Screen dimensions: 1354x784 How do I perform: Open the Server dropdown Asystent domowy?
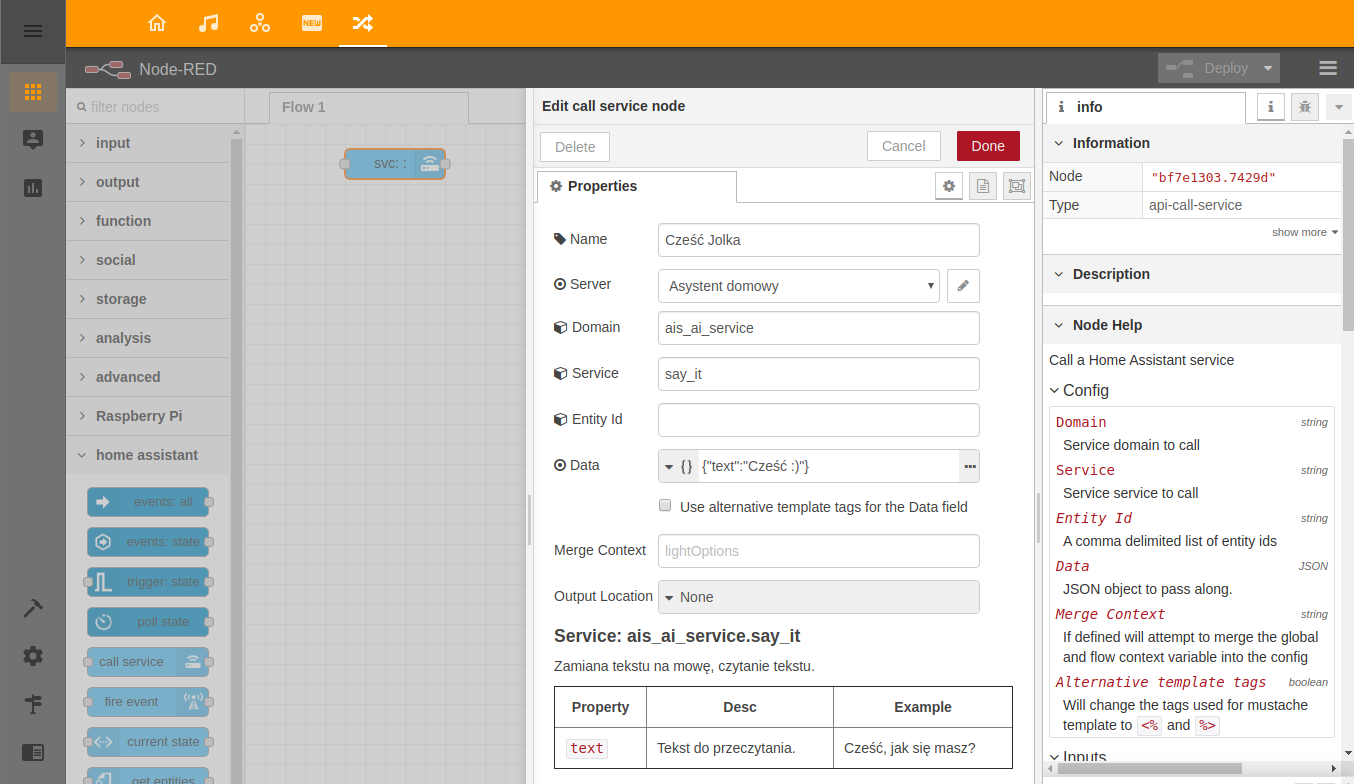coord(798,286)
